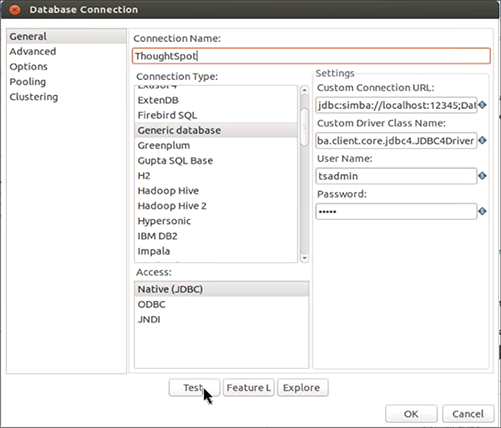
Task: Confirm the connection with OK
Action: click(411, 414)
